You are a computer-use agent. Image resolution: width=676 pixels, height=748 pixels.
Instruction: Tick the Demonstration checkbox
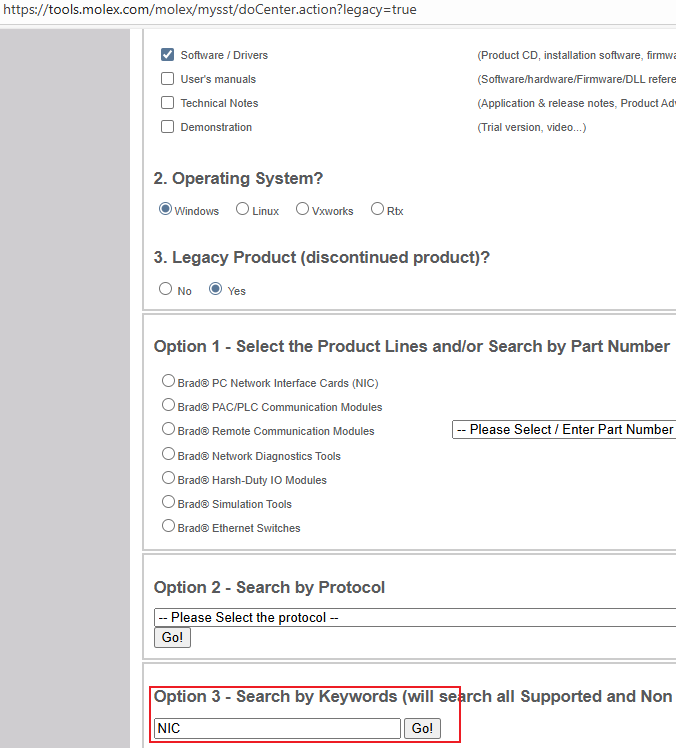point(167,126)
